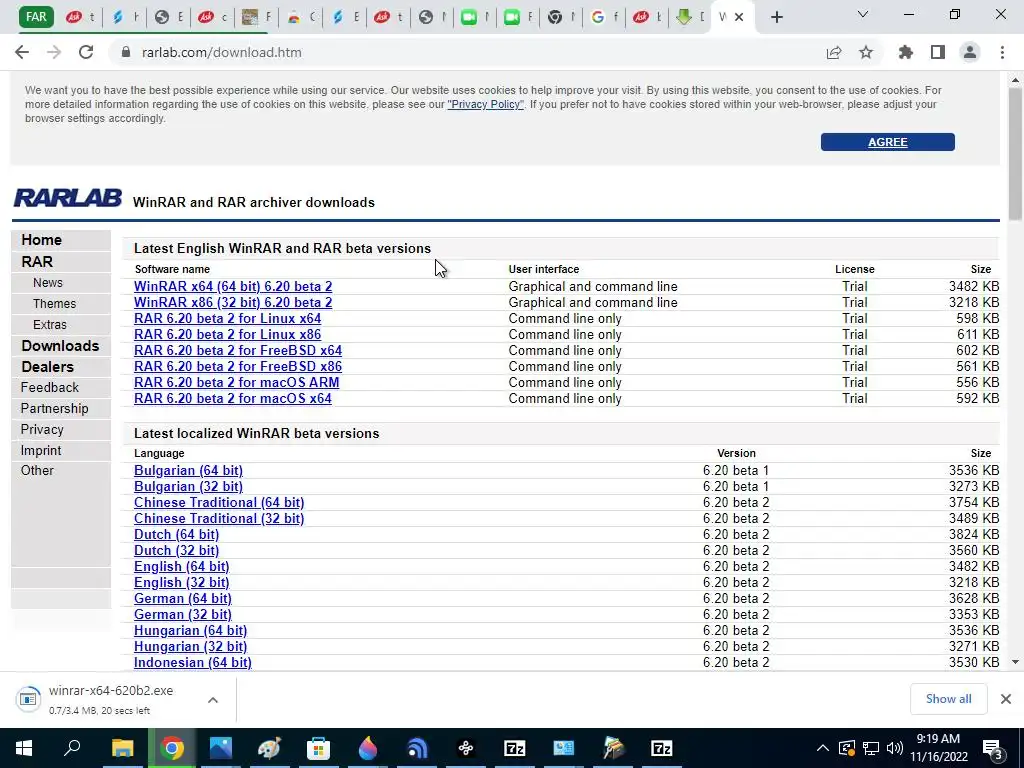
Task: Open Extras in sidebar
Action: [50, 325]
